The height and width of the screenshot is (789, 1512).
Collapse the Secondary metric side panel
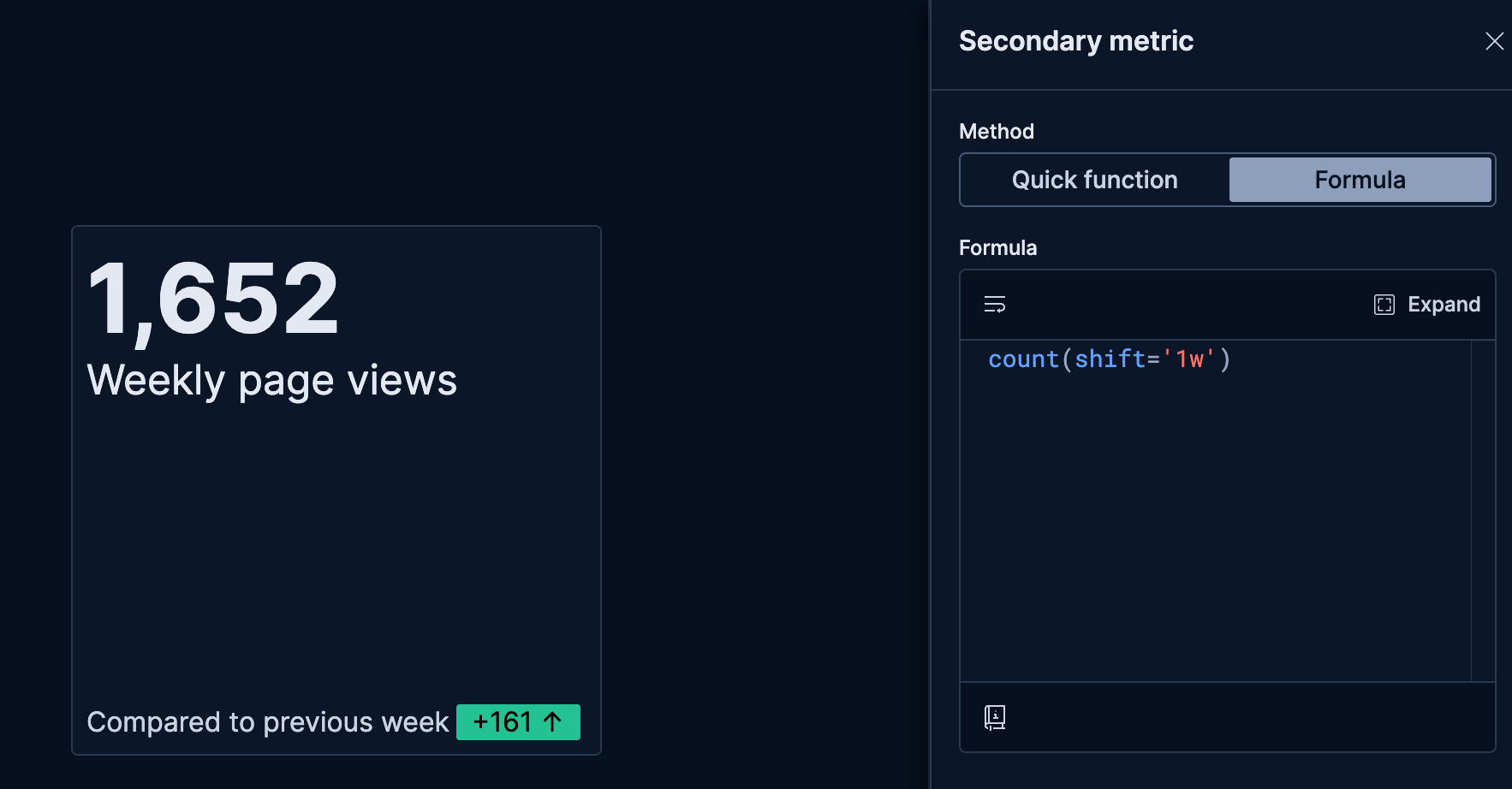tap(1494, 40)
